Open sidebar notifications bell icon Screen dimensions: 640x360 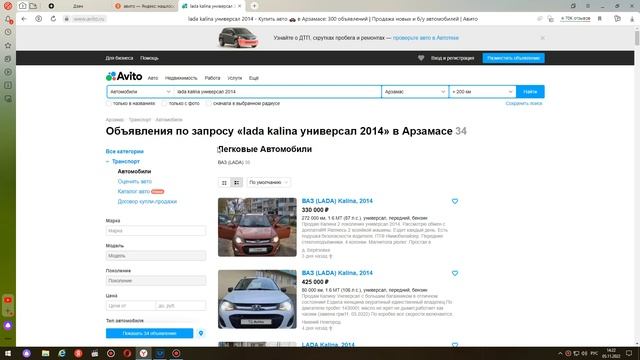point(8,19)
